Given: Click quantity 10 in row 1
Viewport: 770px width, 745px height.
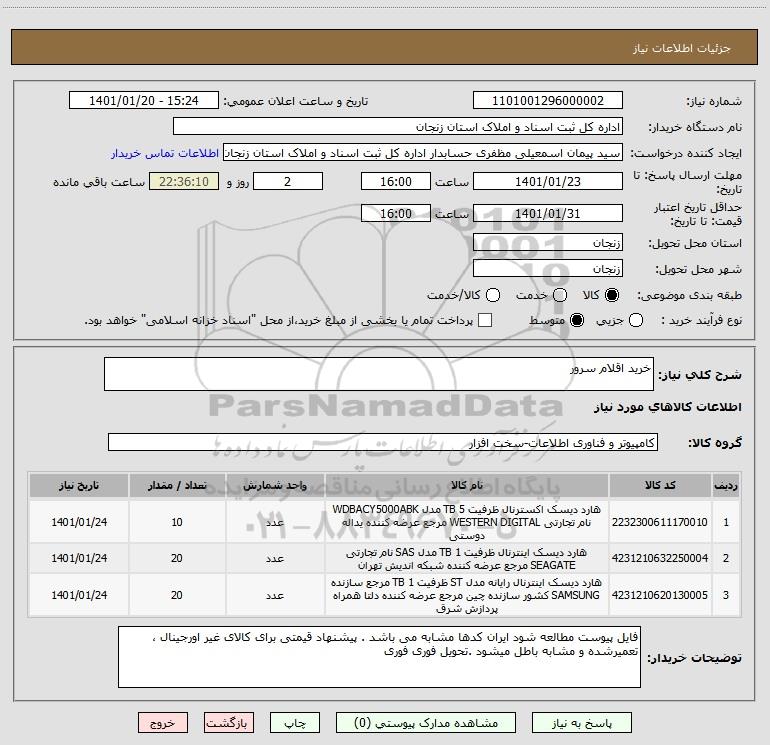Looking at the screenshot, I should tap(177, 522).
